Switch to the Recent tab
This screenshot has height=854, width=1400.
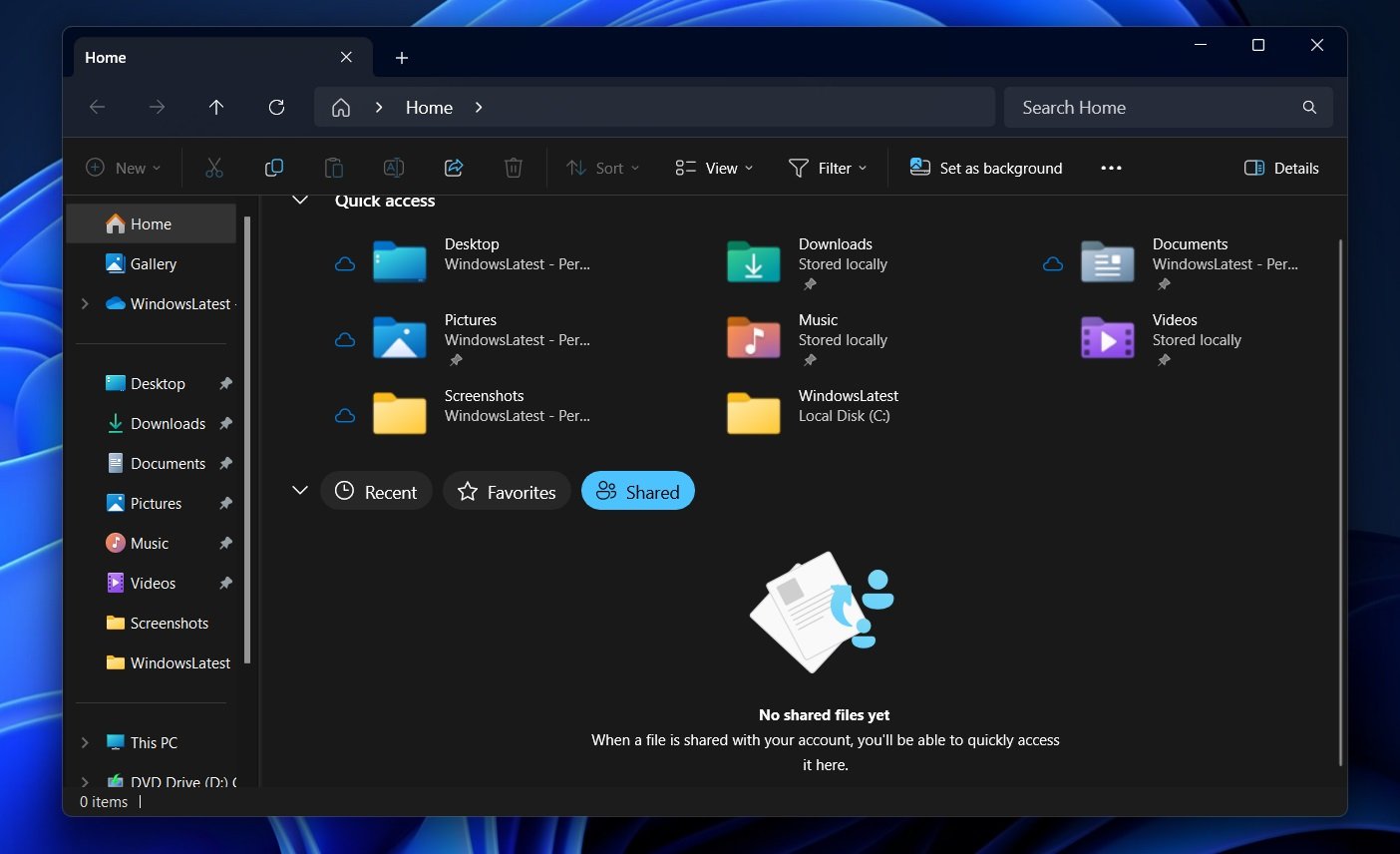tap(376, 491)
